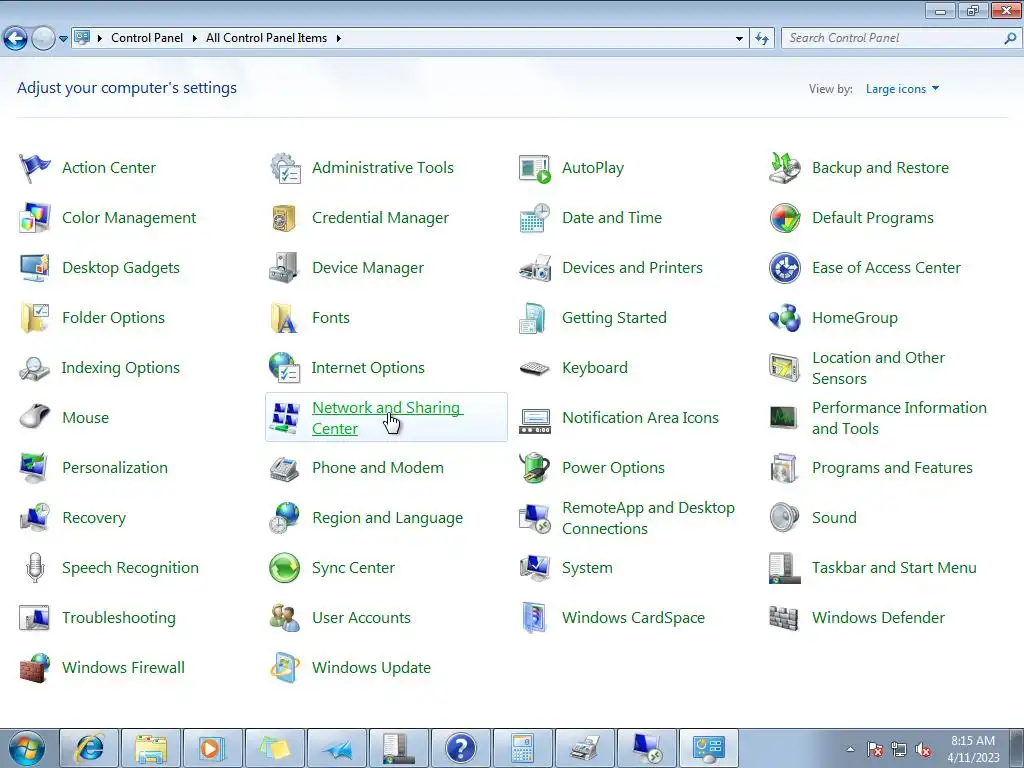Expand the arrow before the Control Panel breadcrumb
This screenshot has height=768, width=1024.
[100, 39]
